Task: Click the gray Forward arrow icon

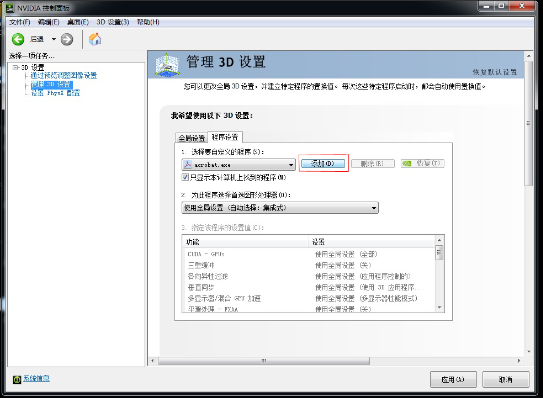Action: point(67,39)
